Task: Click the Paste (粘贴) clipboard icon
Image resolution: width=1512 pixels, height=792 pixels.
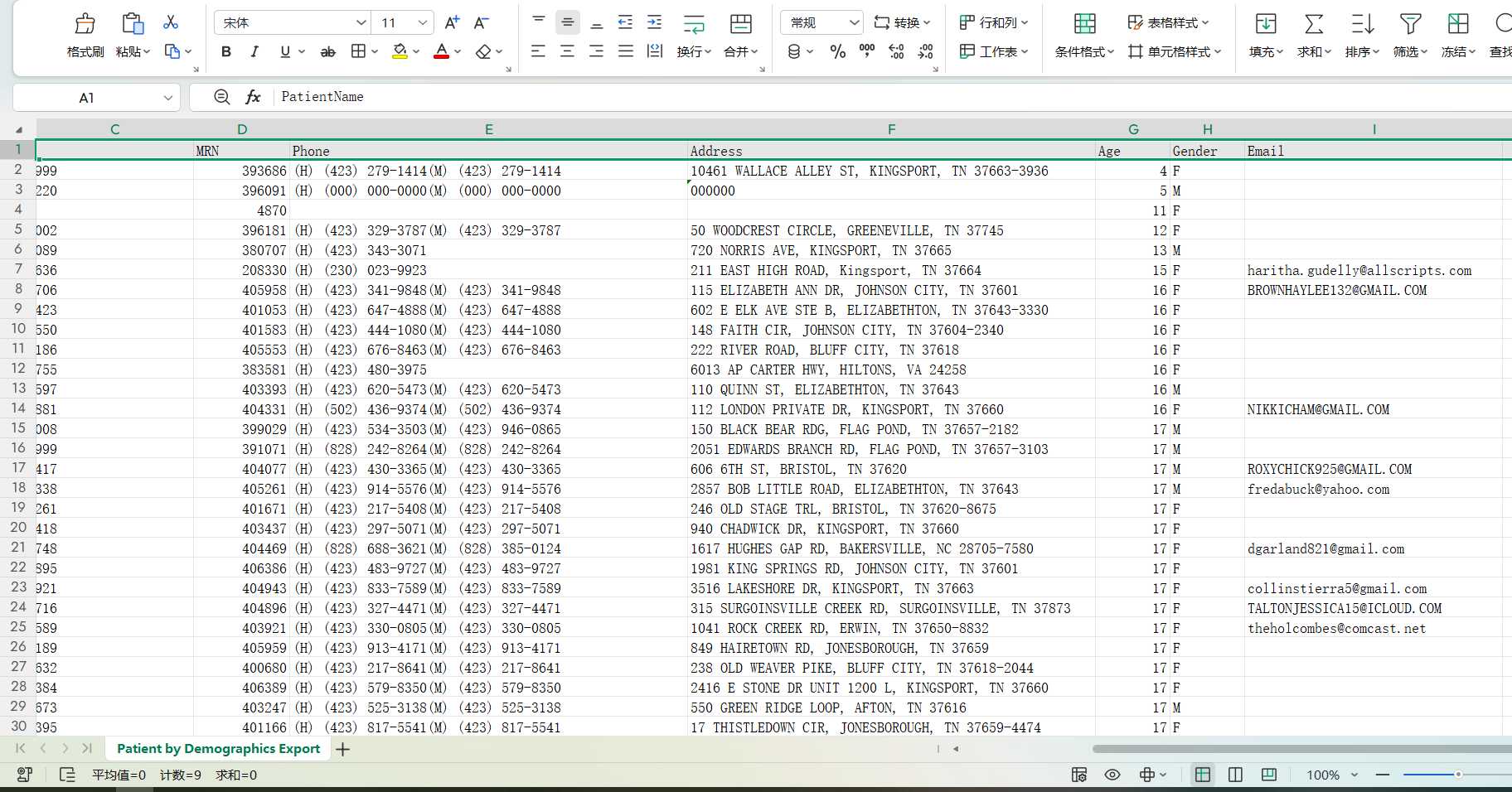Action: 133,23
